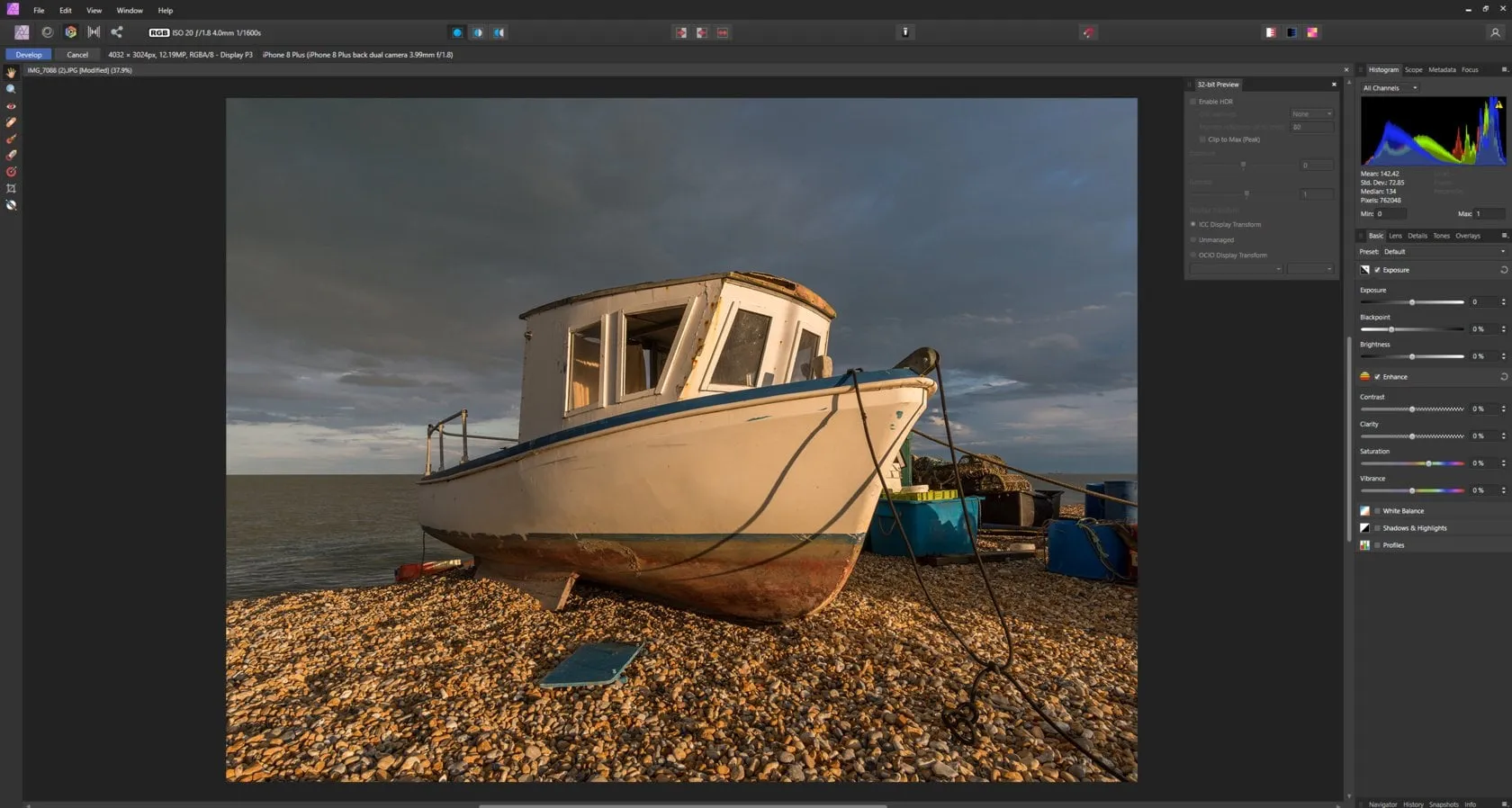This screenshot has width=1512, height=808.
Task: Turn on Shadows & Highlights adjustment
Action: [x=1377, y=528]
